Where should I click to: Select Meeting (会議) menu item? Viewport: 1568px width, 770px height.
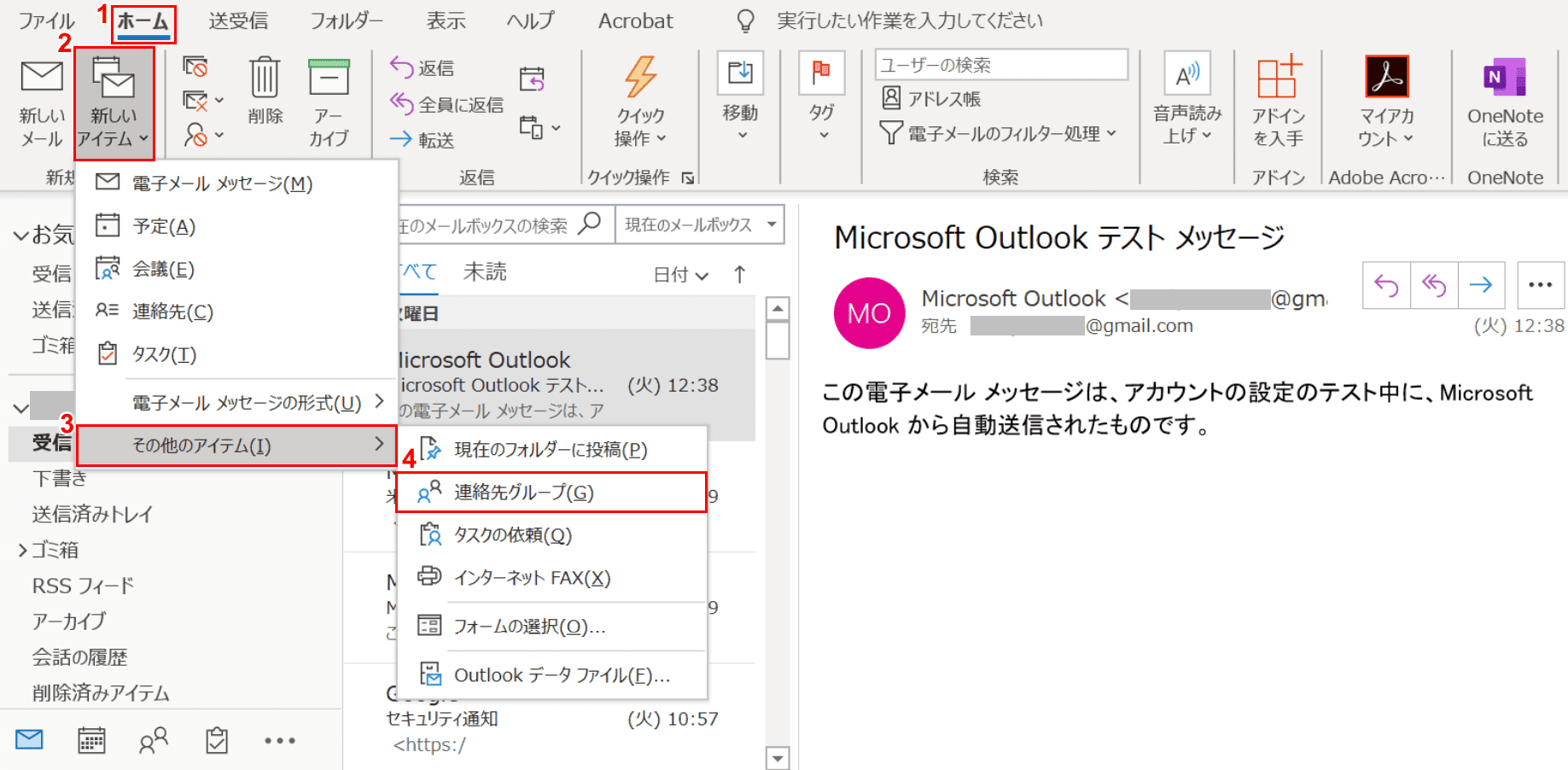pos(237,269)
